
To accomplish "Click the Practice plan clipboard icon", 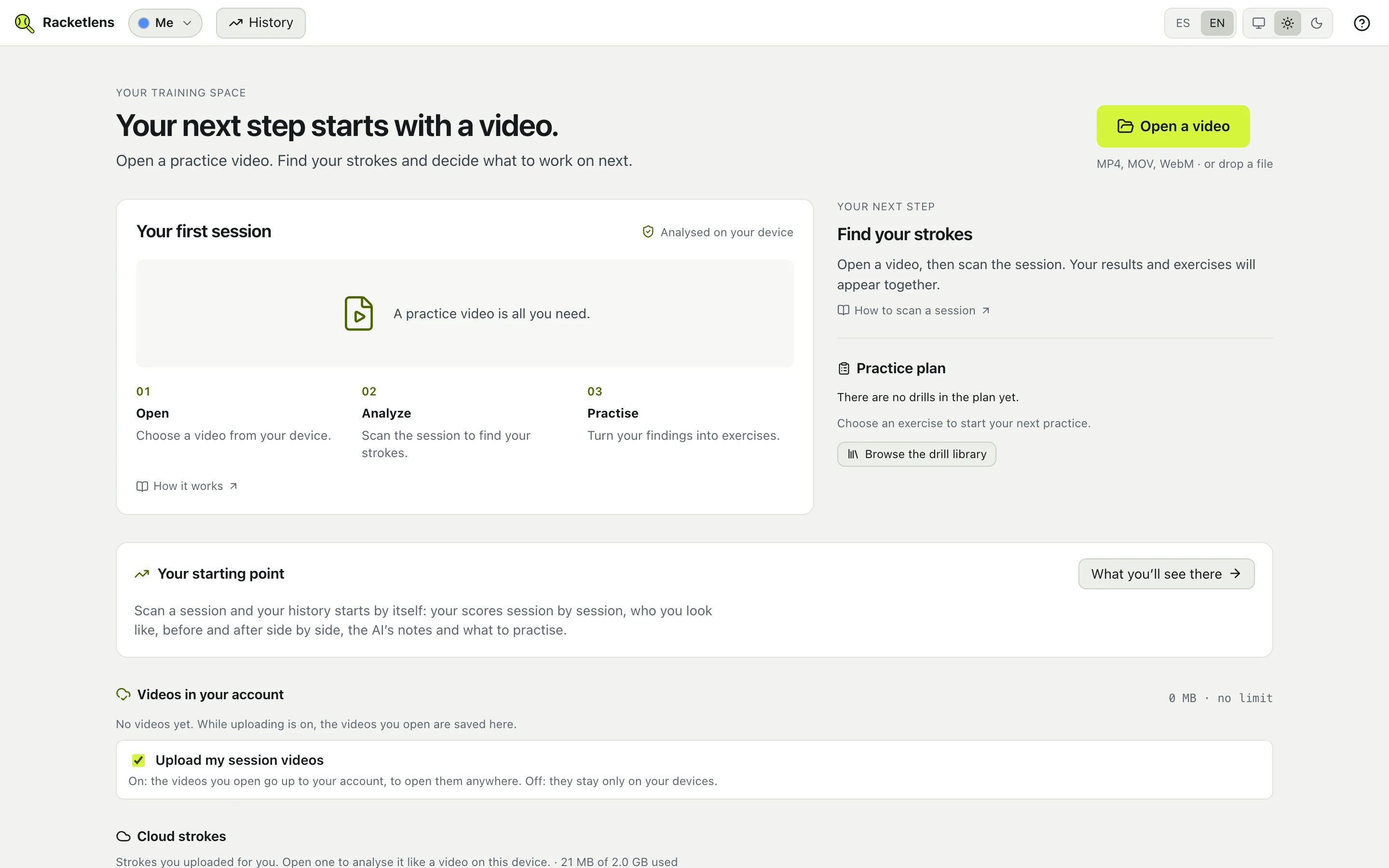I will [x=843, y=368].
